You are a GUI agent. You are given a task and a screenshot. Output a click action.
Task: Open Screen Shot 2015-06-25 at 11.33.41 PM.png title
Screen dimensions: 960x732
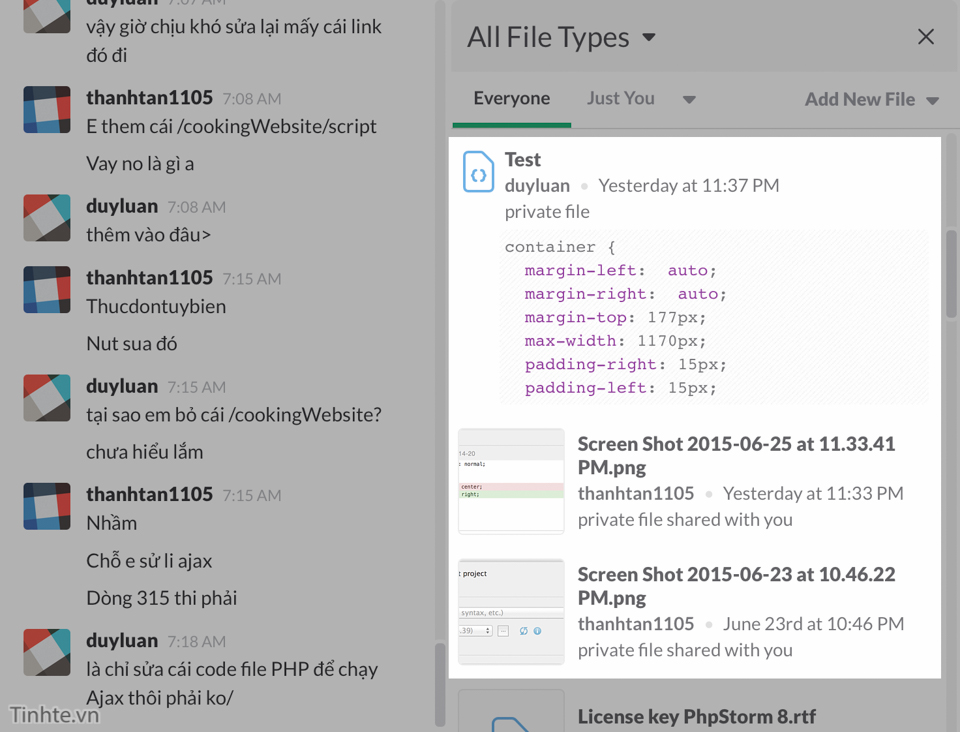pyautogui.click(x=736, y=455)
